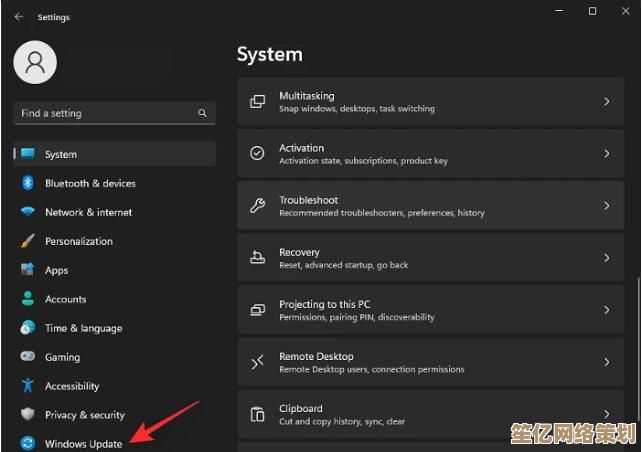Click 'Permissions, pairing PIN, discoverability' text
Viewport: 642px width, 452px height.
(357, 317)
